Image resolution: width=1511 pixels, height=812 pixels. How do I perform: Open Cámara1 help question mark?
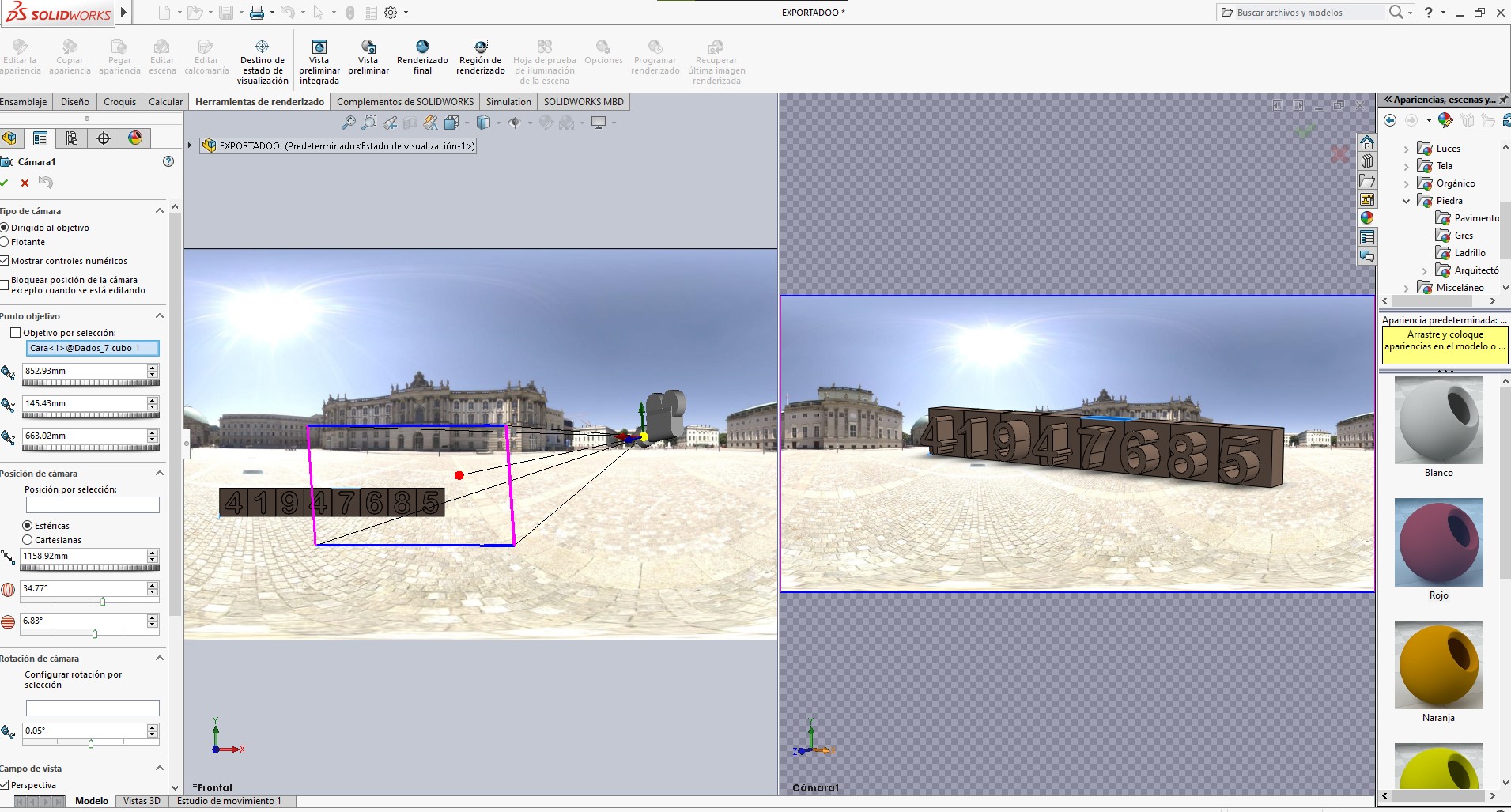pos(168,161)
